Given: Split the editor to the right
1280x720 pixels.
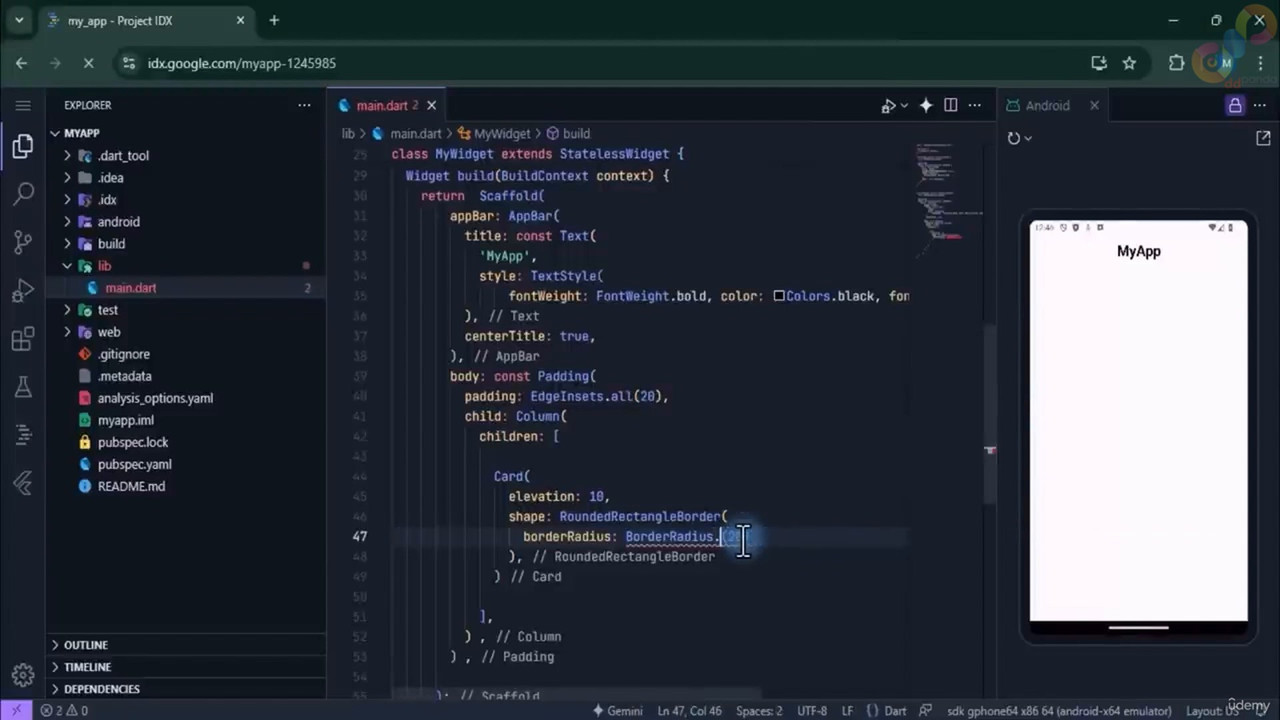Looking at the screenshot, I should coord(950,105).
